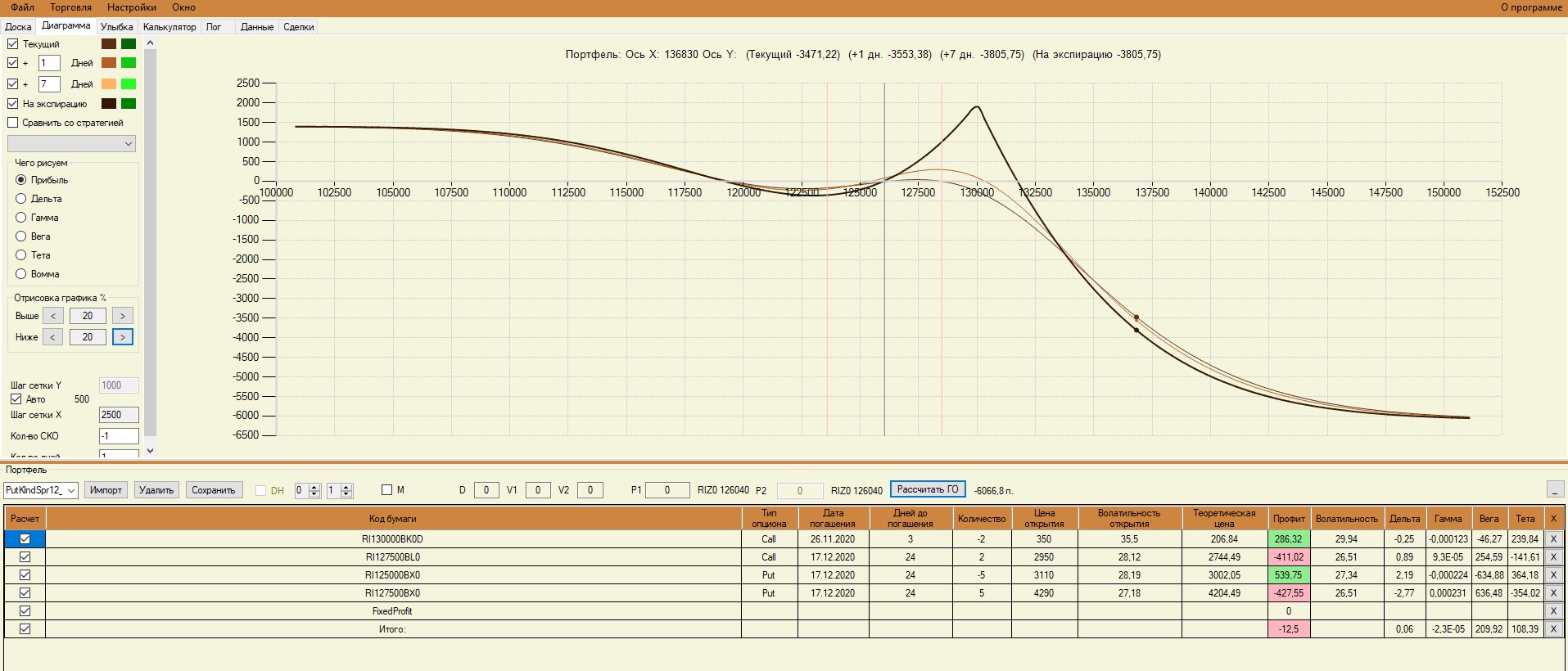Select the Дельта radio button
Image resolution: width=1568 pixels, height=671 pixels.
pos(21,199)
